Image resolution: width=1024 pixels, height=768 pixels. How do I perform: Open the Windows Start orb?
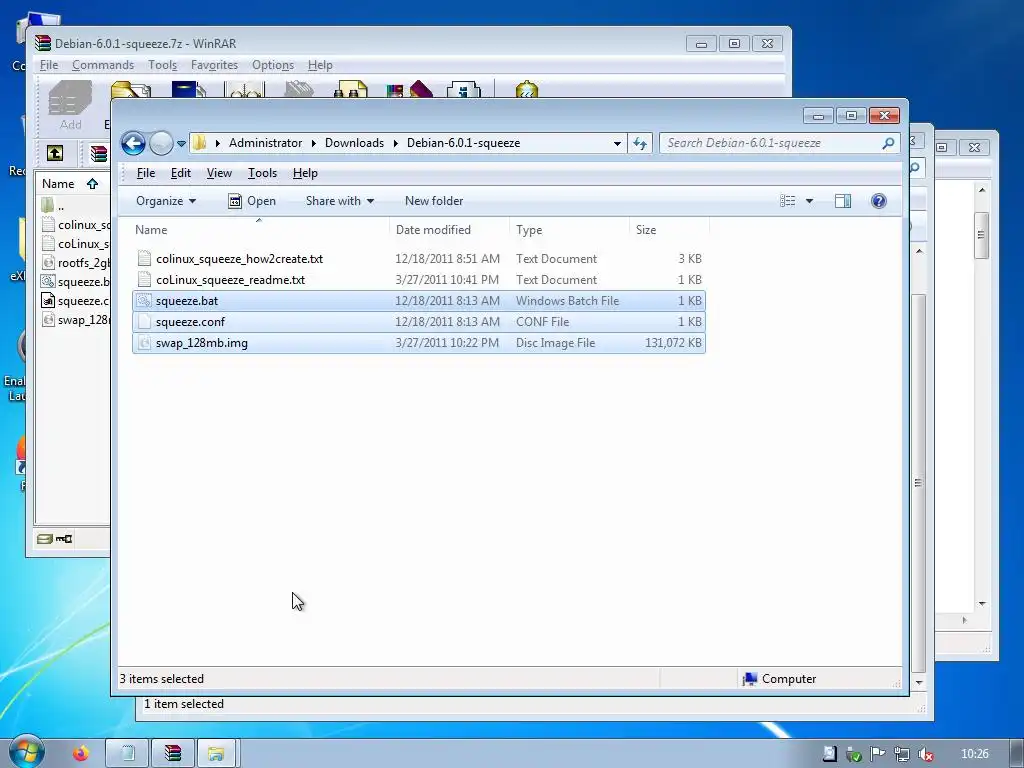point(25,752)
